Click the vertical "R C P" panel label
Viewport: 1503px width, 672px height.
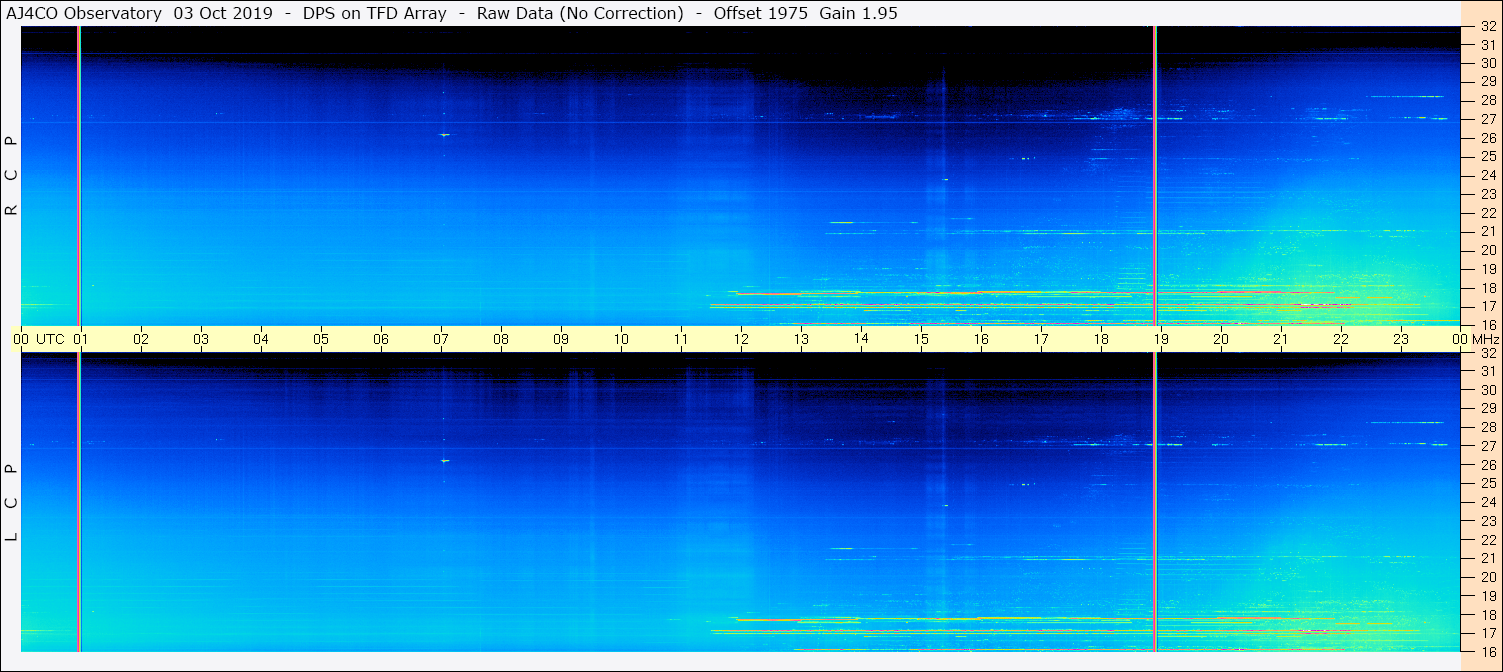point(11,176)
